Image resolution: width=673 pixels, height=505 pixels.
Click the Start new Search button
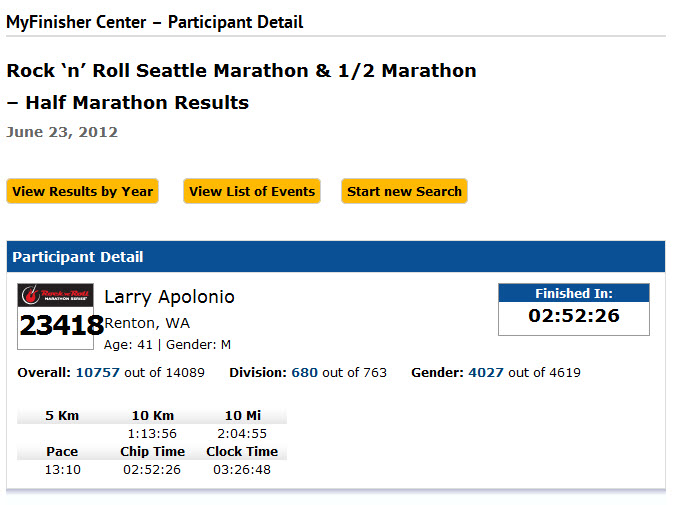click(x=404, y=191)
